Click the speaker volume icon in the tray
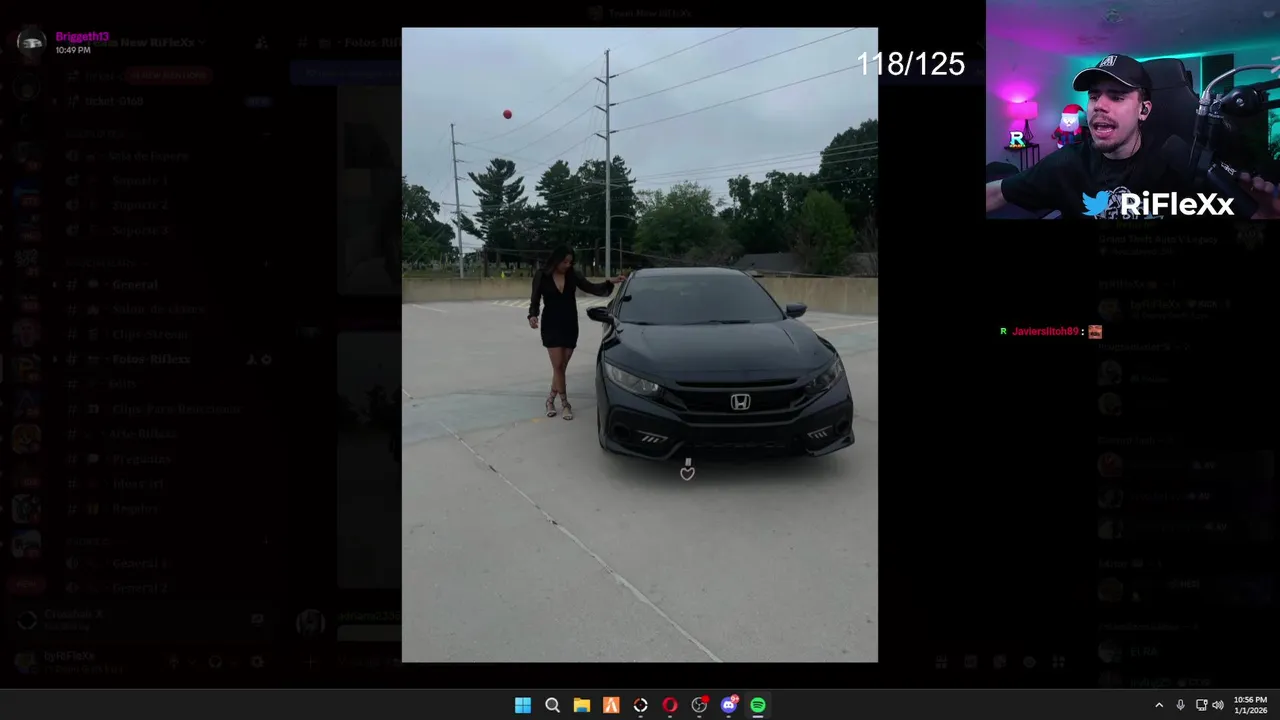Screen dimensions: 1280x720 [x=1217, y=705]
